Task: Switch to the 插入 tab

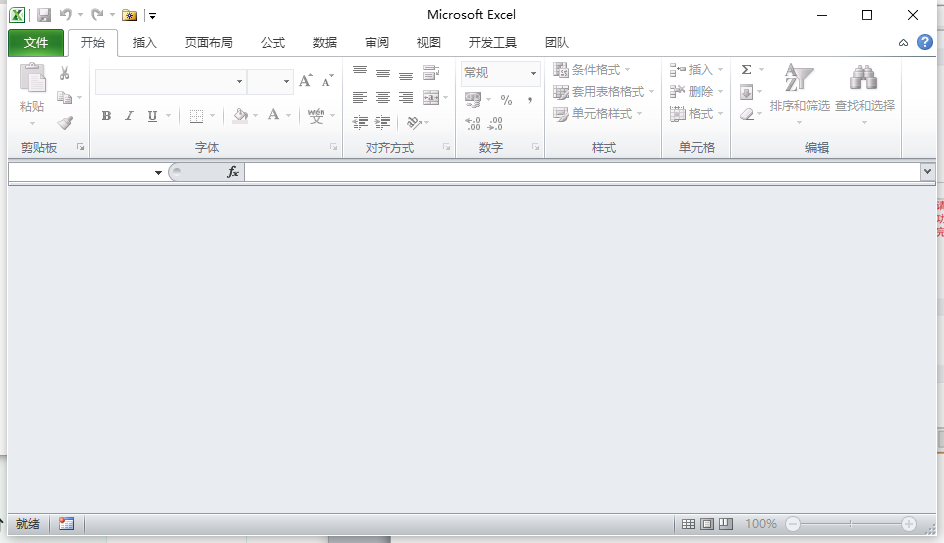Action: pyautogui.click(x=144, y=43)
